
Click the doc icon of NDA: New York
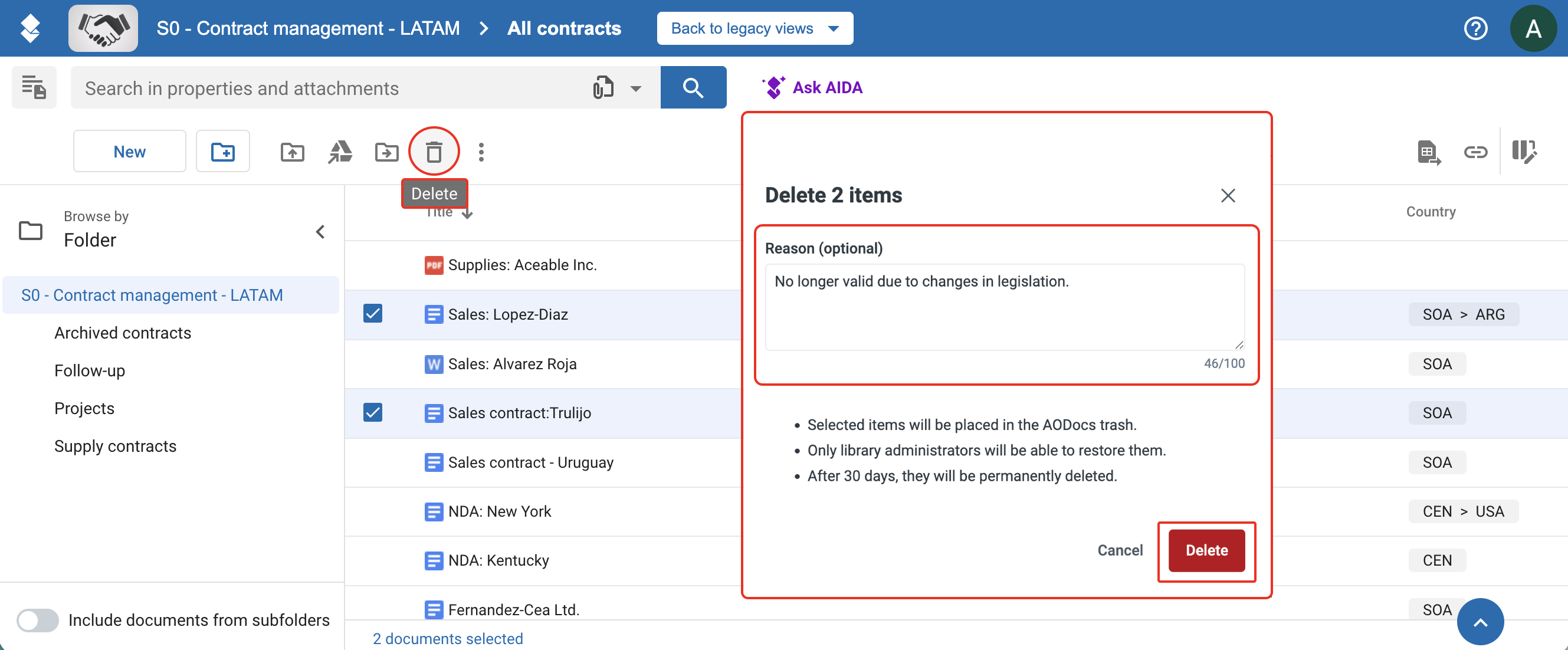point(434,511)
